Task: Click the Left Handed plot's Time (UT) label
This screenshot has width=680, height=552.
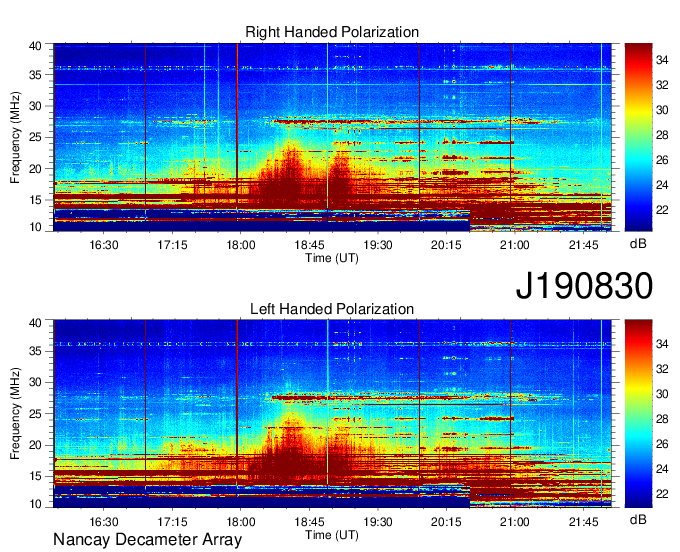Action: [332, 535]
